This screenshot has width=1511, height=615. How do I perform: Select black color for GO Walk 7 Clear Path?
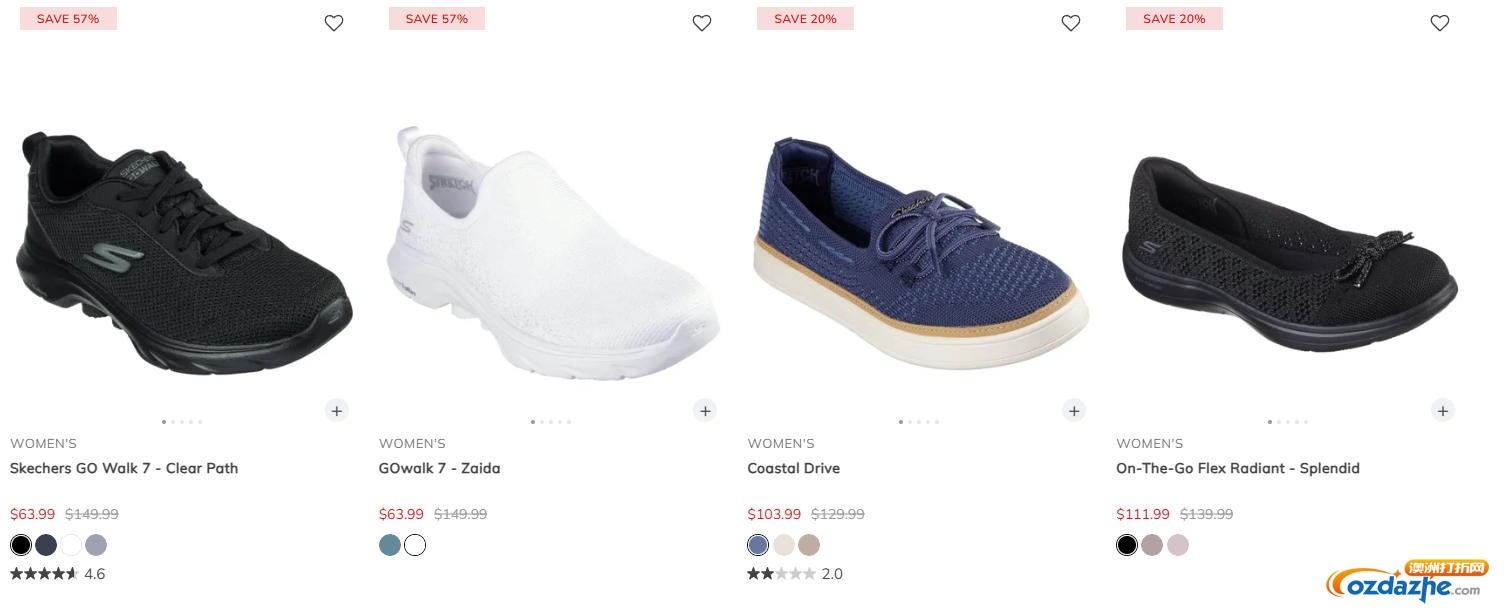[21, 545]
